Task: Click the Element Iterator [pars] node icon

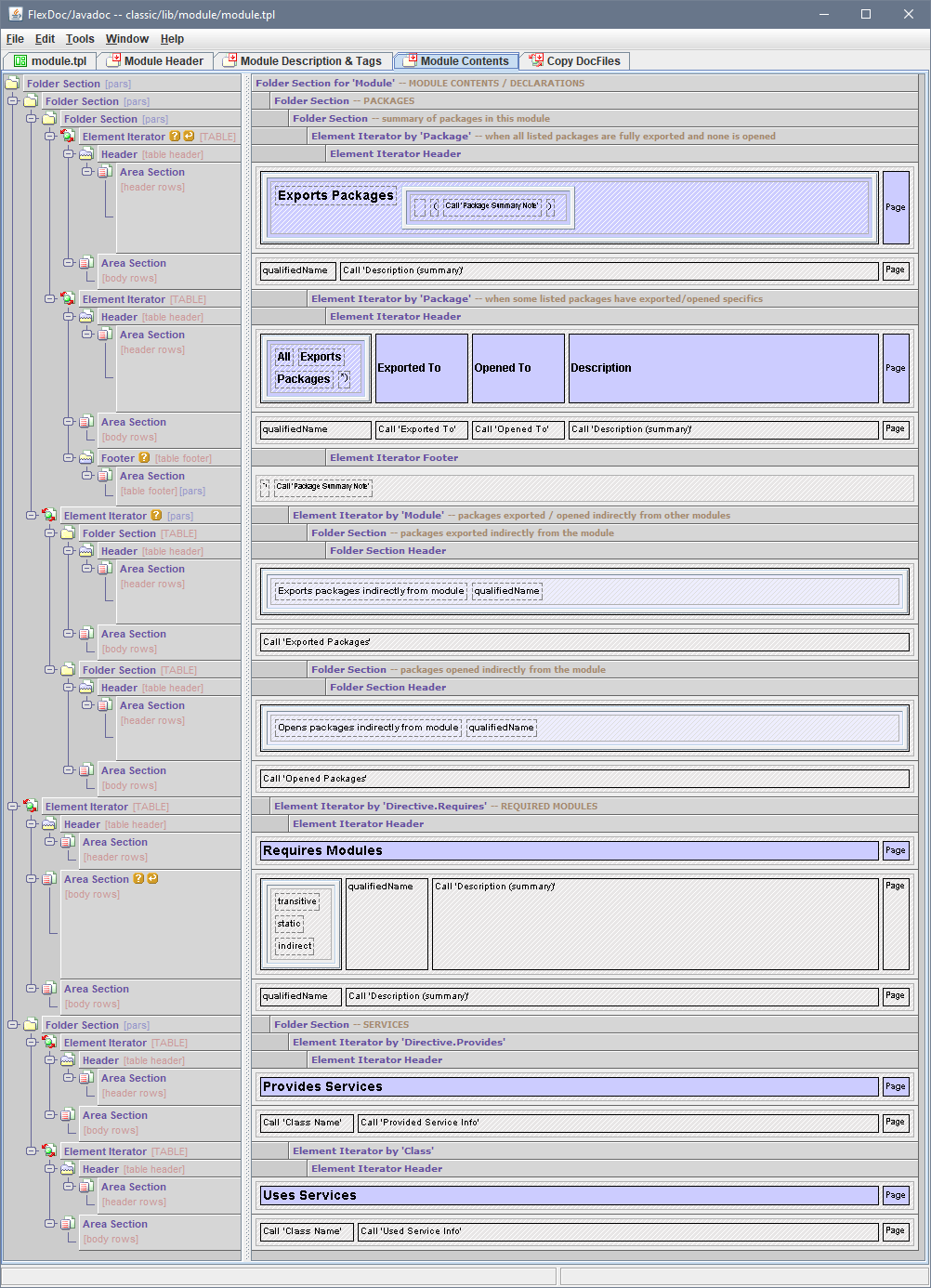Action: click(x=49, y=516)
